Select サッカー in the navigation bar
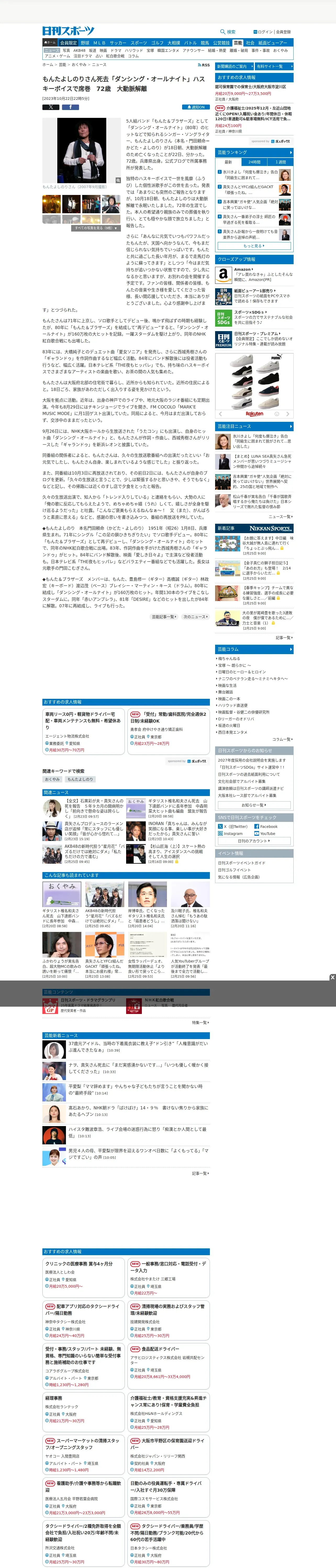 point(118,43)
